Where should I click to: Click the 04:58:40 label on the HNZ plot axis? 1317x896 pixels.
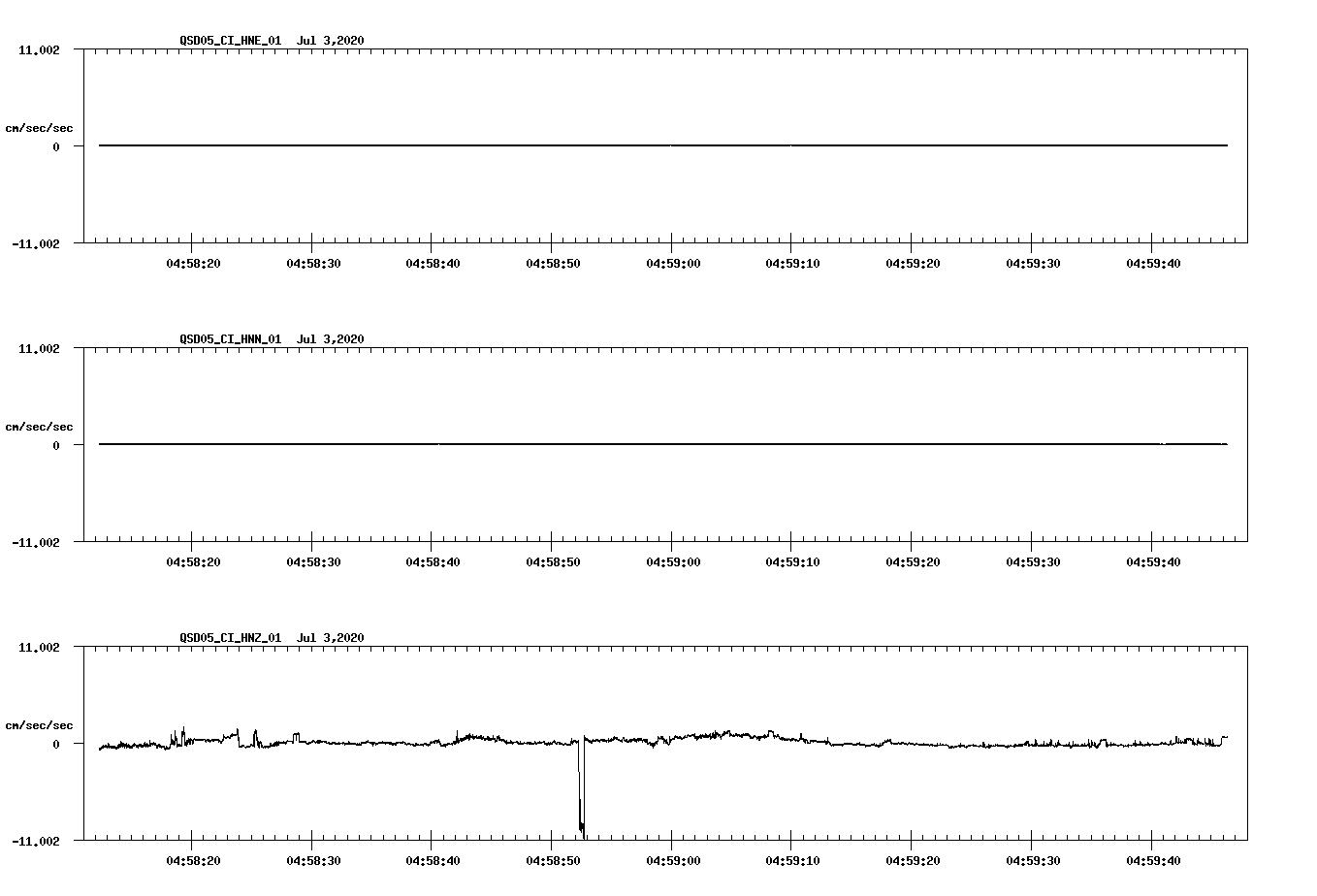point(432,860)
